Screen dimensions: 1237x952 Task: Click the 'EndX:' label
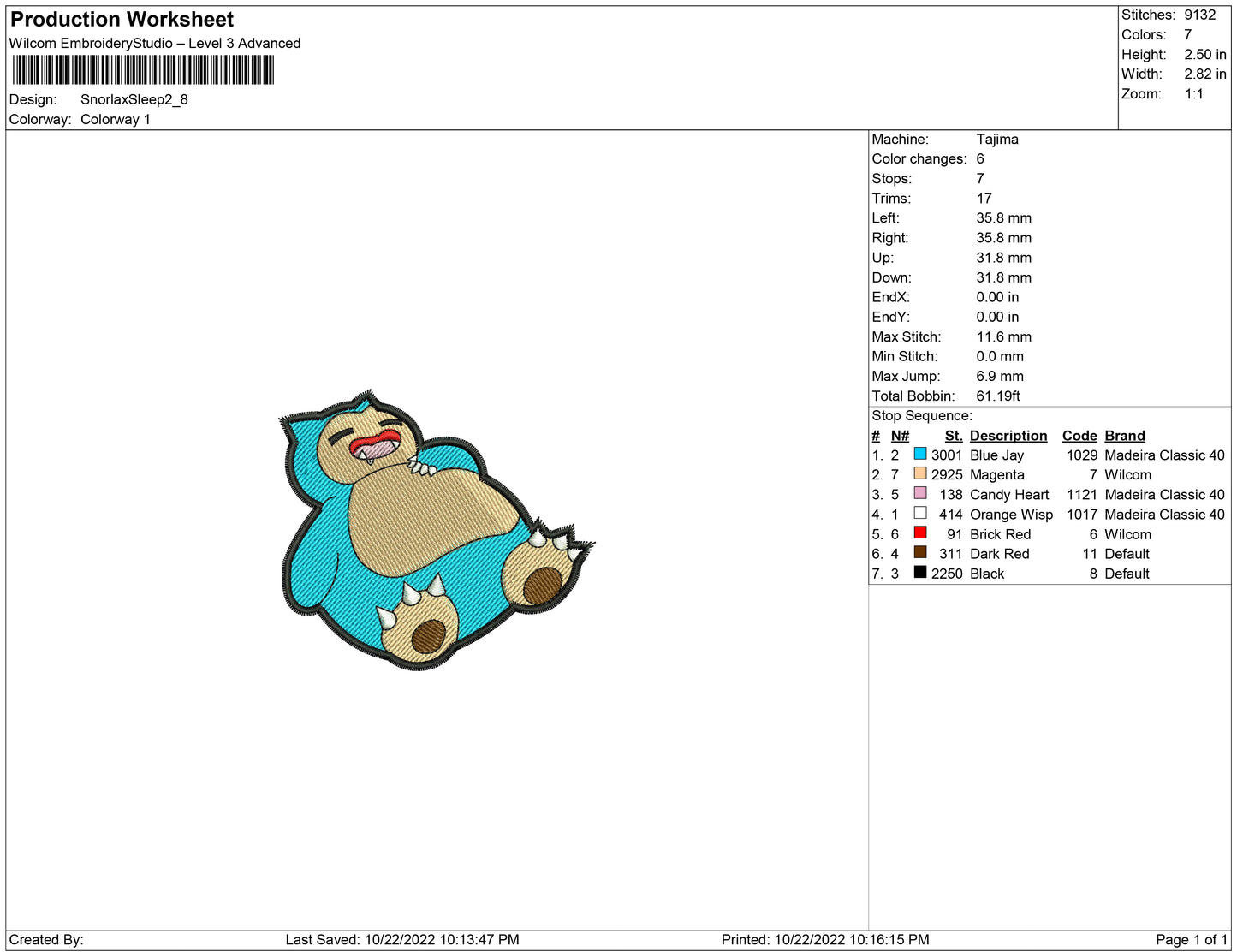[x=891, y=297]
